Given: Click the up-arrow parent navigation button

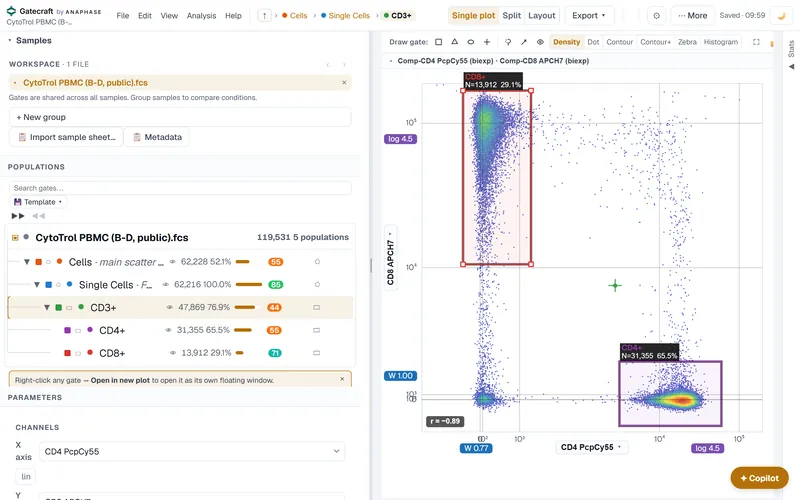Looking at the screenshot, I should tap(264, 16).
